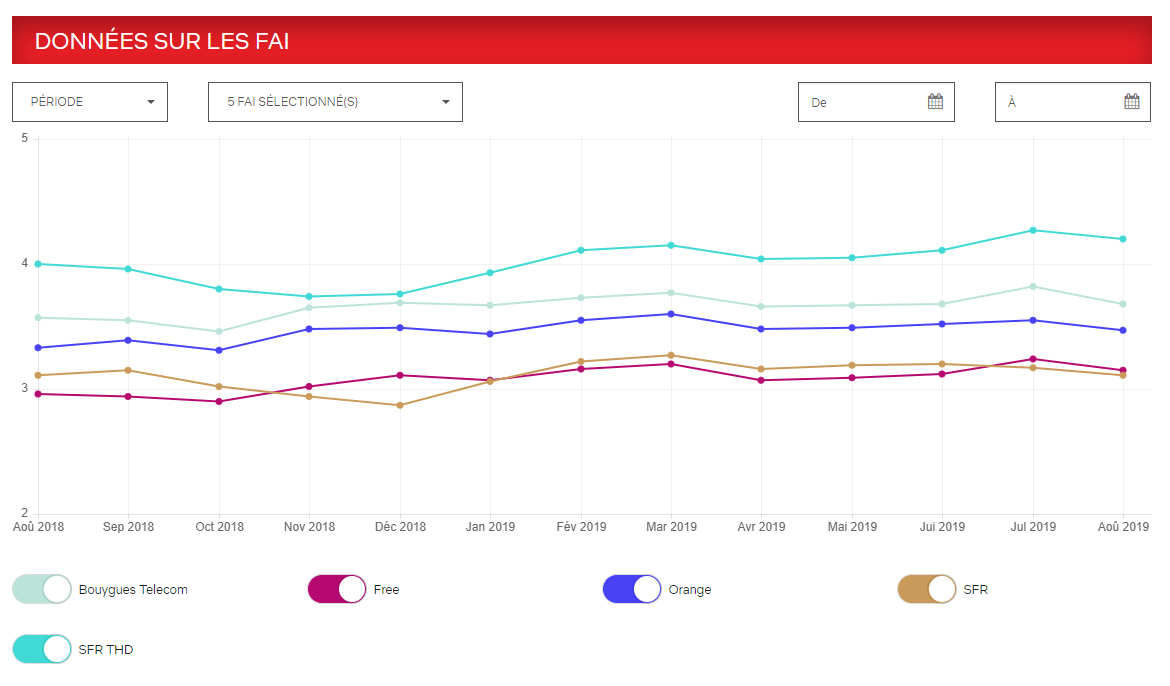Hide the SFR series with its switch
Viewport: 1170px width, 686px height.
click(x=927, y=589)
